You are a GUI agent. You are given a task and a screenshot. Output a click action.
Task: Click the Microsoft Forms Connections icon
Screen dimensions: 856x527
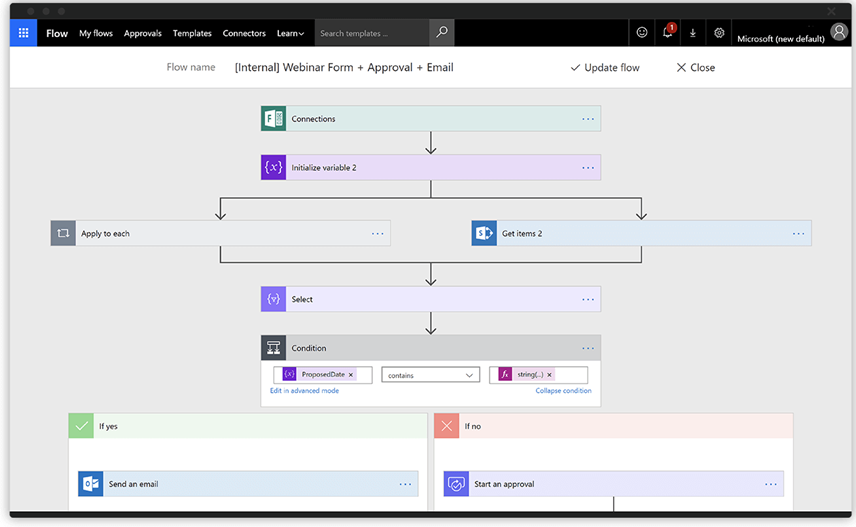pos(274,119)
